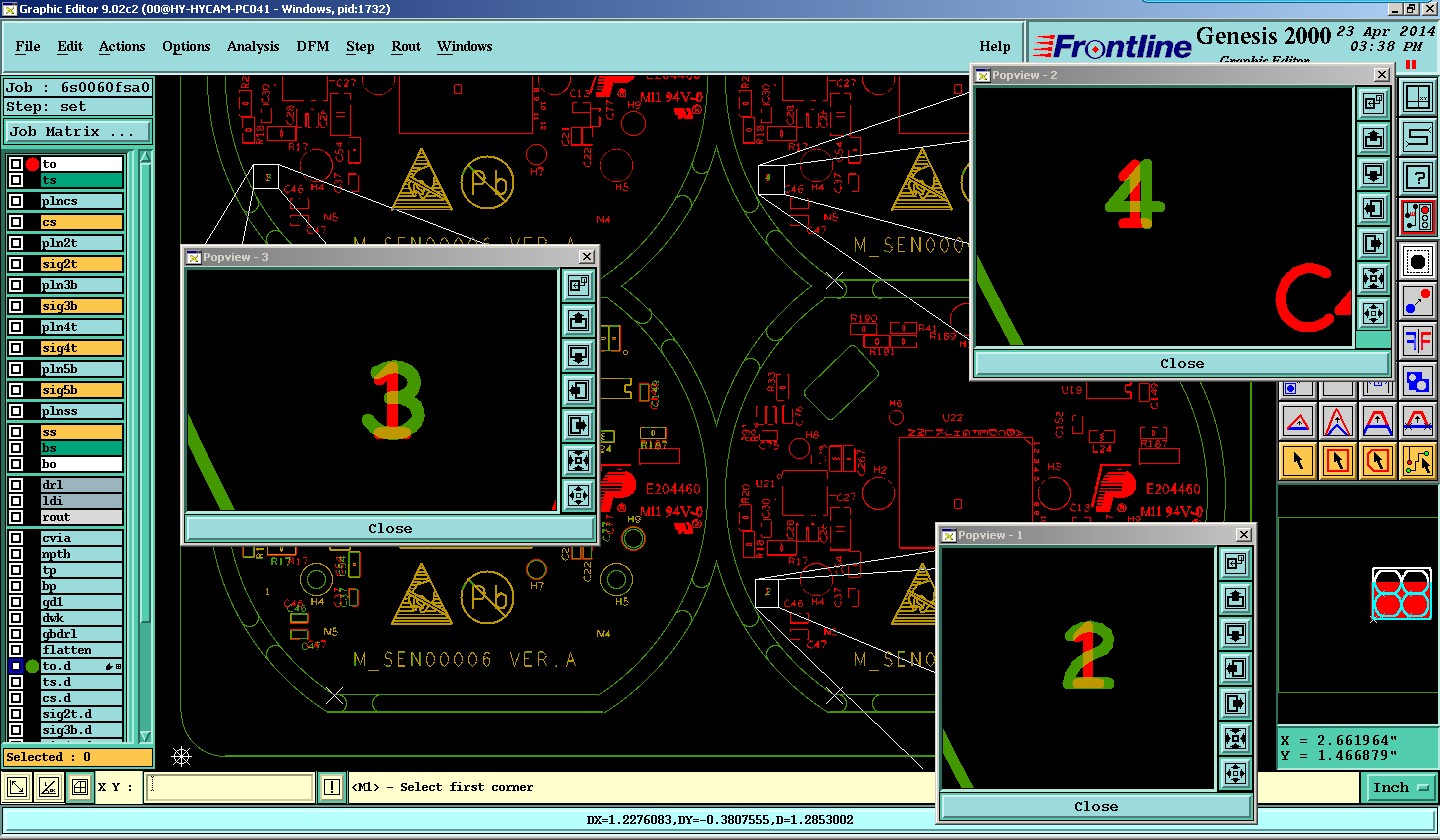Image resolution: width=1440 pixels, height=840 pixels.
Task: Pan down in the Popview - 3 window
Action: point(579,355)
